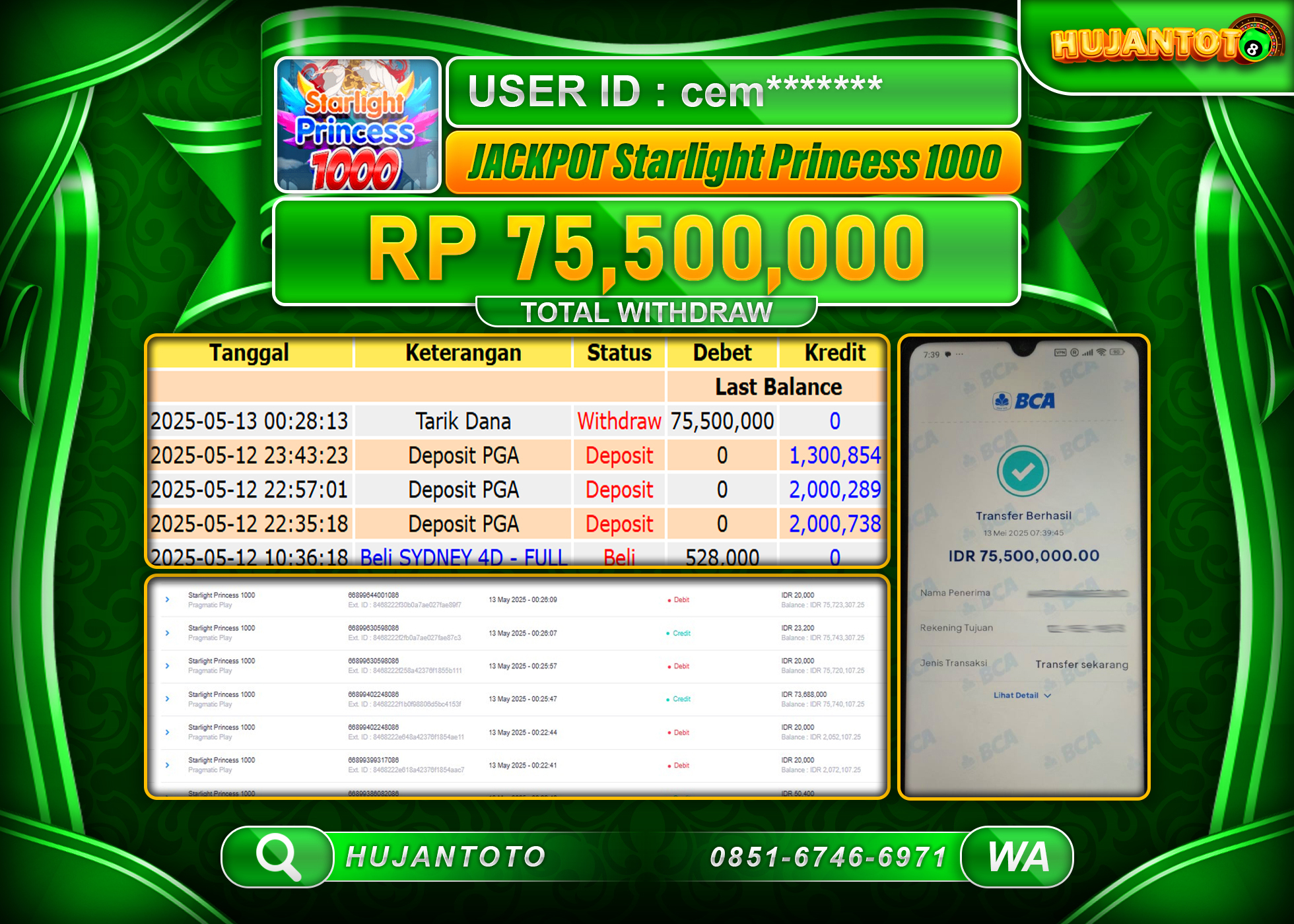1294x924 pixels.
Task: Click the phone number 0851-6746-6971
Action: pos(829,856)
